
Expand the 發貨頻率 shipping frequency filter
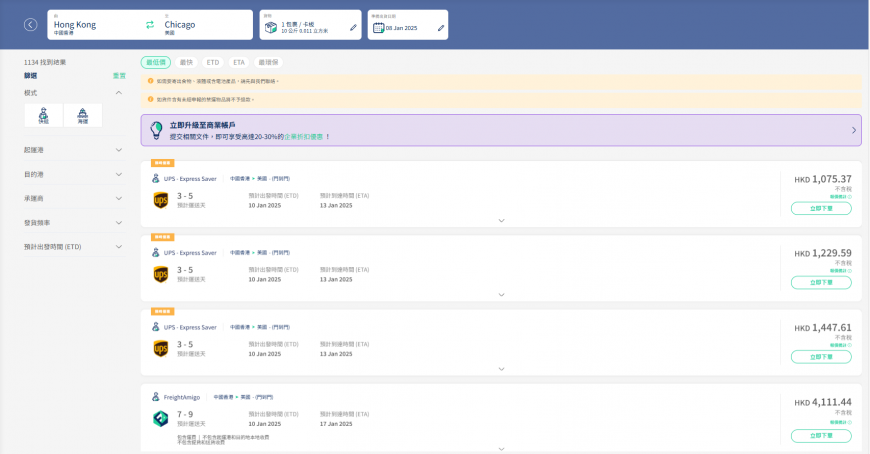pyautogui.click(x=119, y=223)
